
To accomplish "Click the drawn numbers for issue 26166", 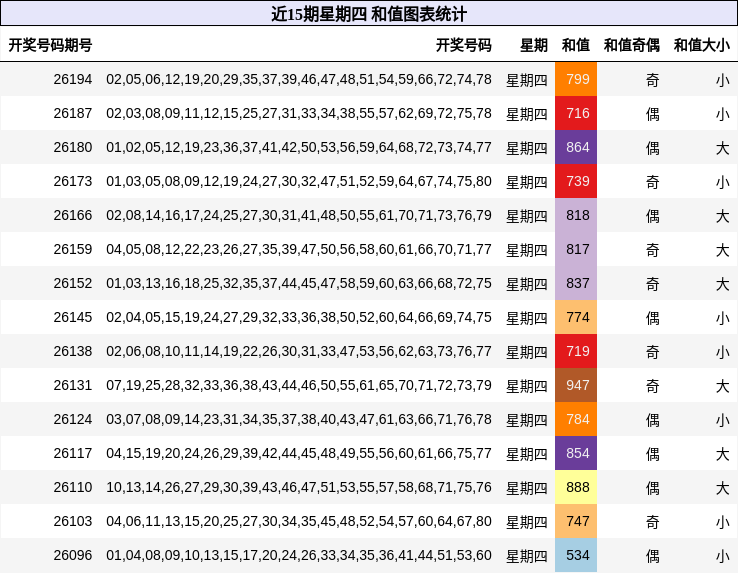I will tap(299, 215).
